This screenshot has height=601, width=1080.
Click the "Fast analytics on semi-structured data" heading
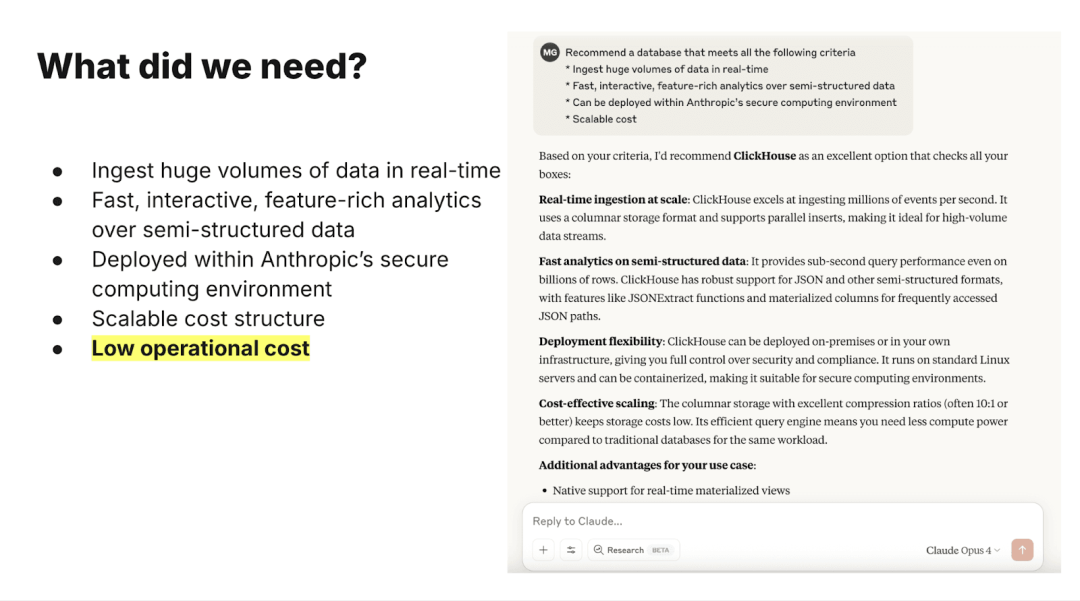pyautogui.click(x=643, y=262)
